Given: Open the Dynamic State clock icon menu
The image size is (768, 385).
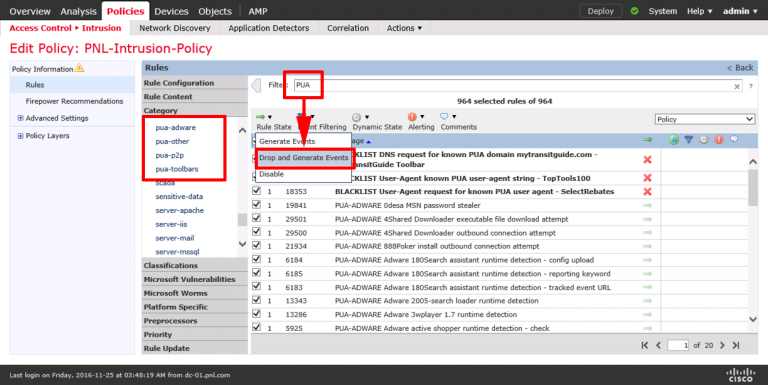Looking at the screenshot, I should tap(360, 117).
